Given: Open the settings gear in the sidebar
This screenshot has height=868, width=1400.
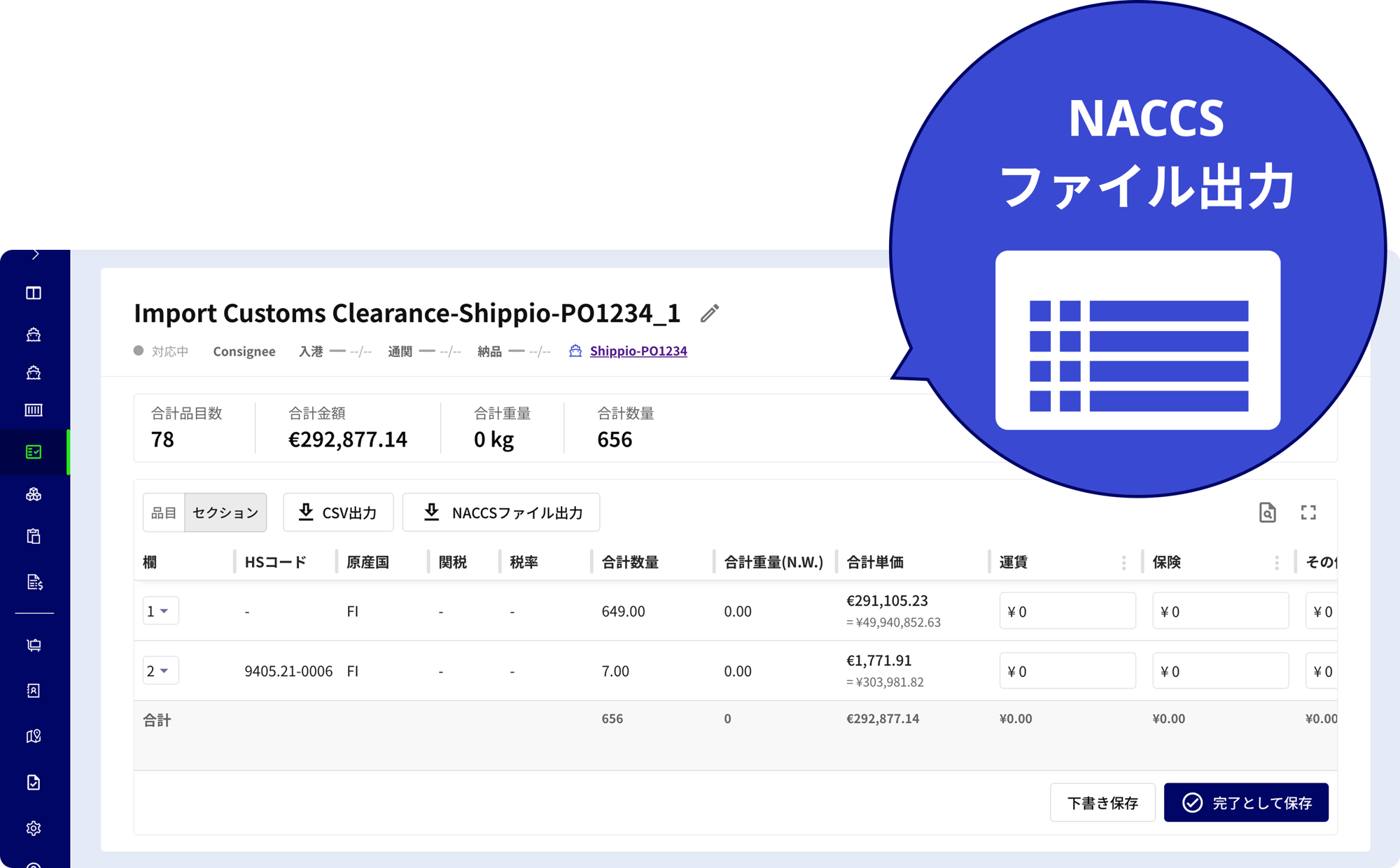Looking at the screenshot, I should 34,827.
